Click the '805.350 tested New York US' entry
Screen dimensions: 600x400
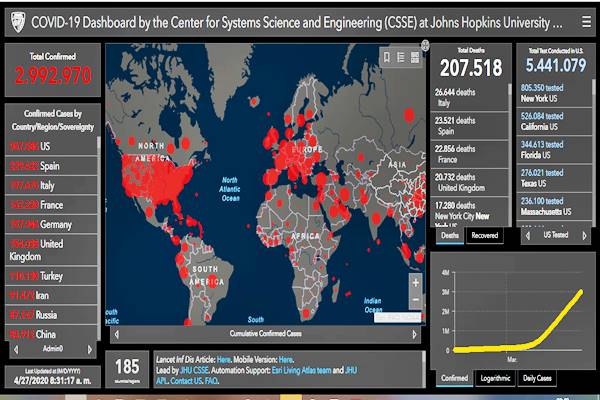[x=554, y=93]
